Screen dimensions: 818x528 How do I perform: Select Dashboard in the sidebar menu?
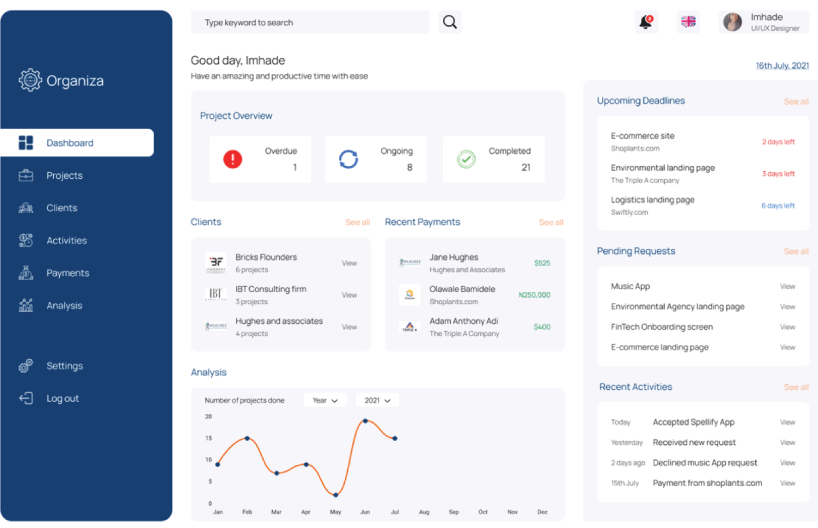tap(77, 142)
